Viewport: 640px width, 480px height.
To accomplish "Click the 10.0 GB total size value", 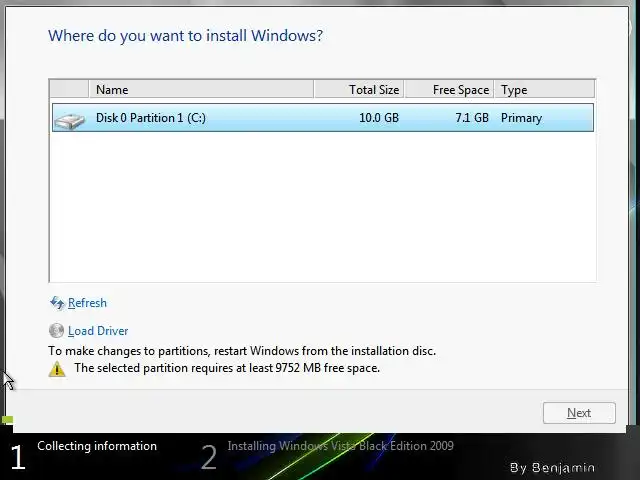I will (x=379, y=118).
